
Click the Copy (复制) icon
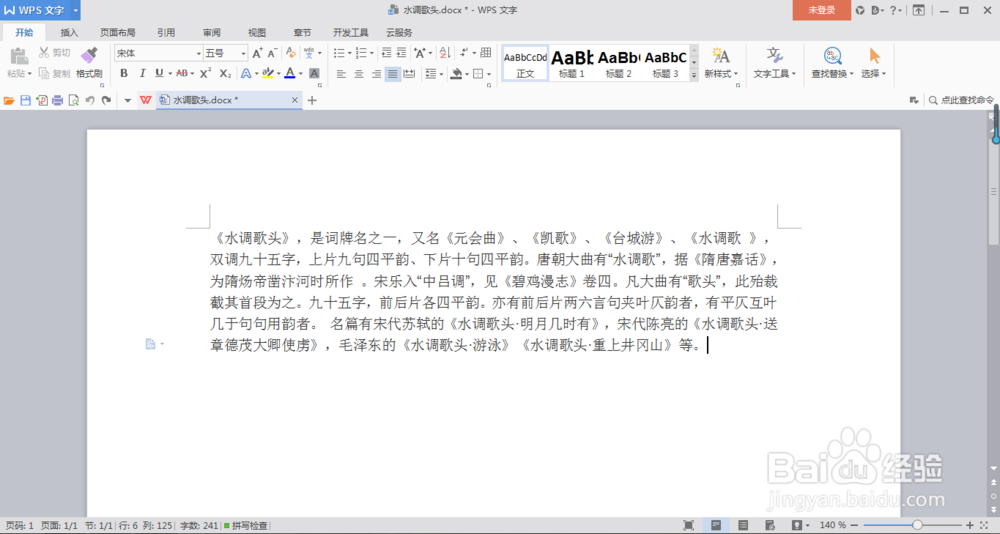click(x=44, y=73)
